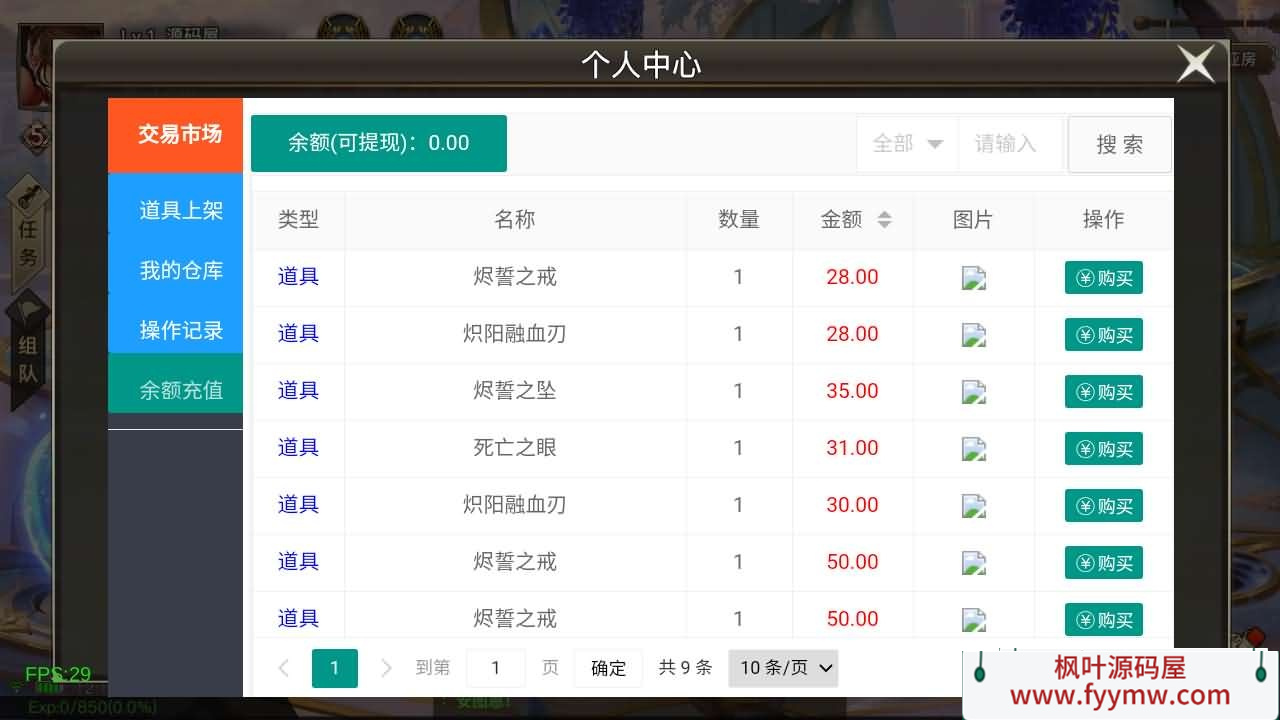Click the 余额(可提现) balance button

pos(378,143)
